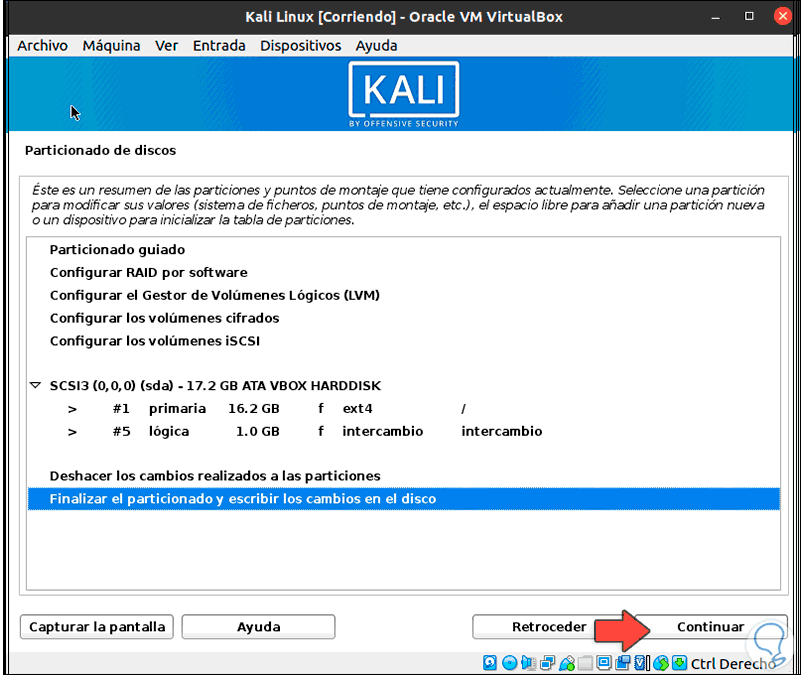Click the shared folders status icon

click(x=585, y=663)
